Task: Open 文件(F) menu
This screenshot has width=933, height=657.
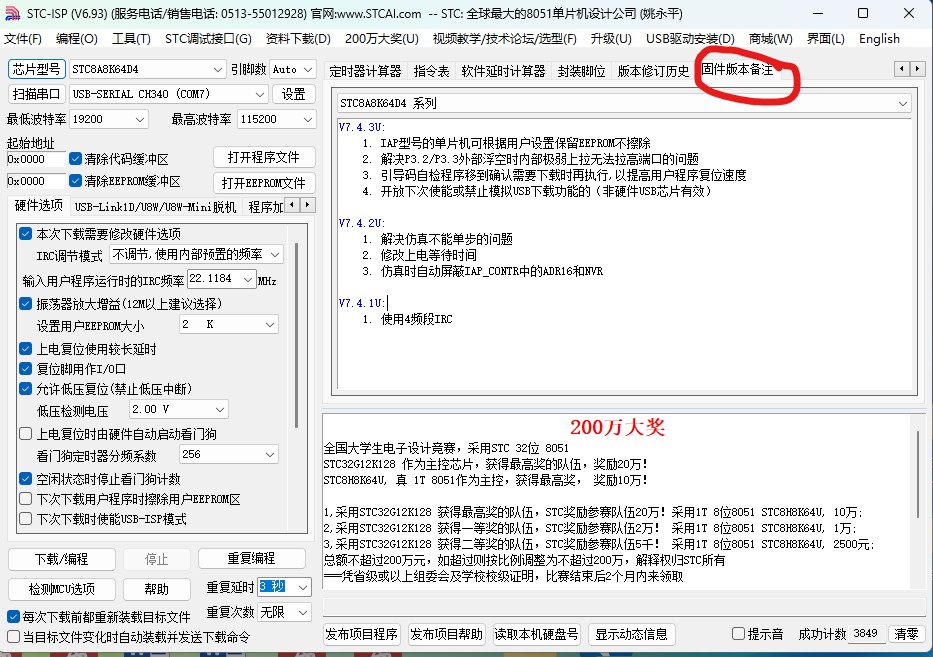Action: pos(23,39)
